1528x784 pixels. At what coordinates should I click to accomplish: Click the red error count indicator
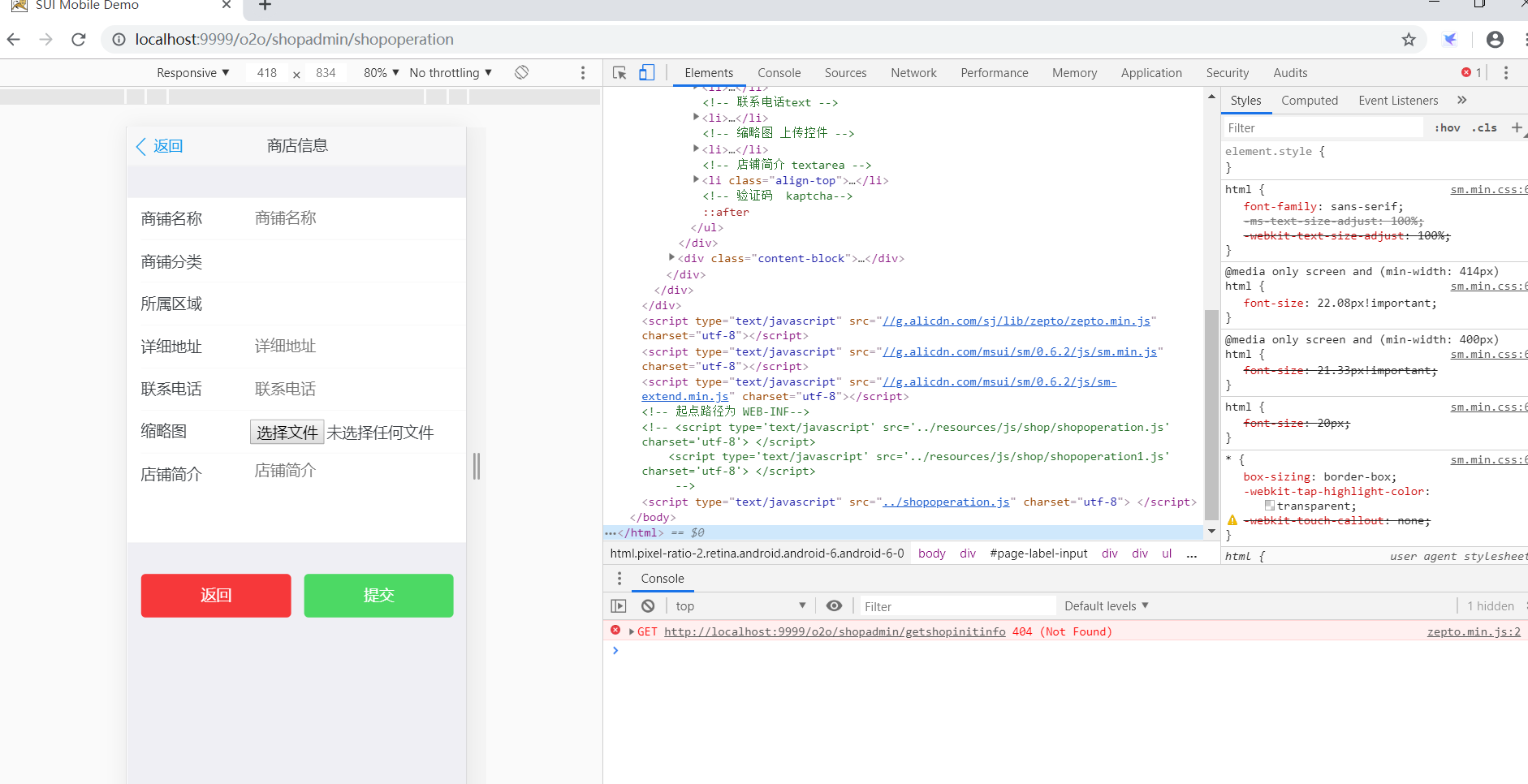click(1471, 72)
